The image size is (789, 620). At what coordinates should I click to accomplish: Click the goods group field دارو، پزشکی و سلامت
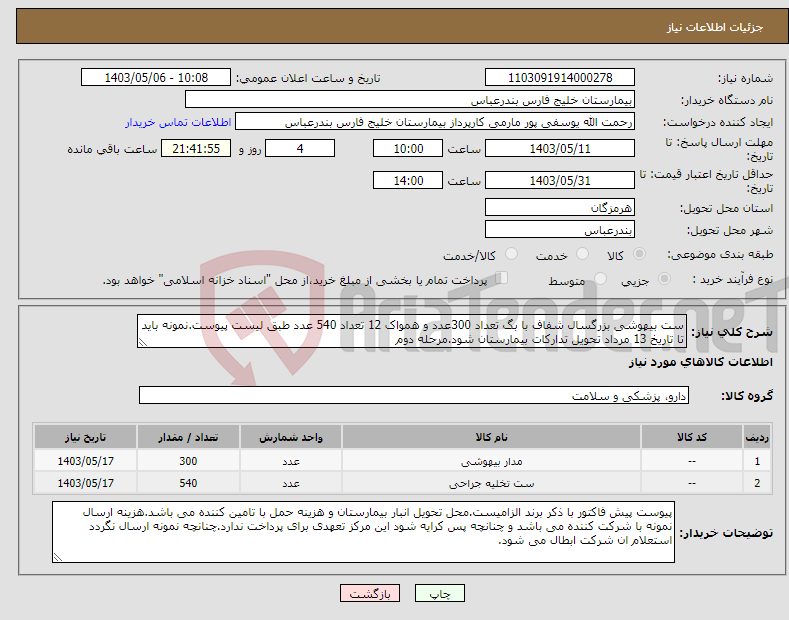414,396
